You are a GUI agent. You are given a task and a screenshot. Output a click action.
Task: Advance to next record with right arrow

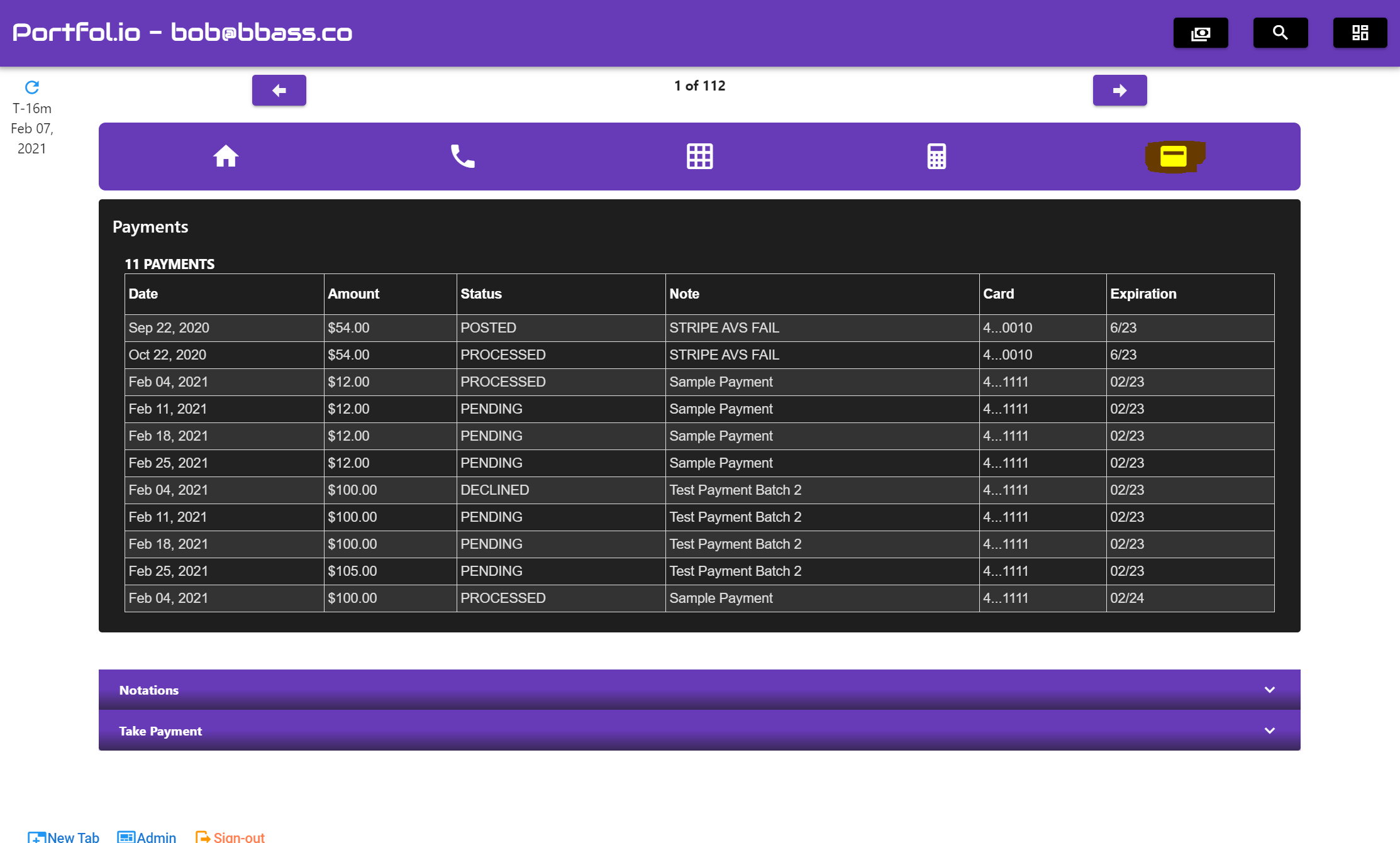(1119, 91)
